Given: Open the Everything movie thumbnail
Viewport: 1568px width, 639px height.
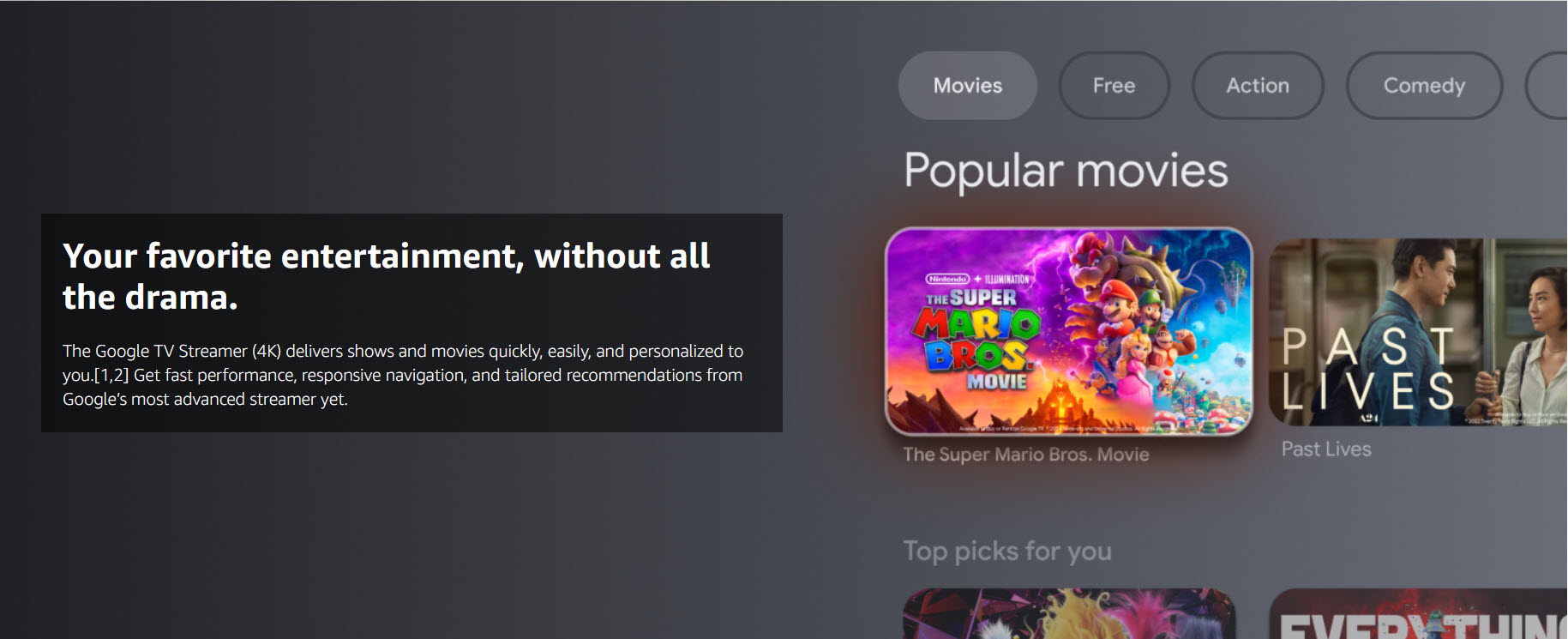Looking at the screenshot, I should [x=1418, y=613].
